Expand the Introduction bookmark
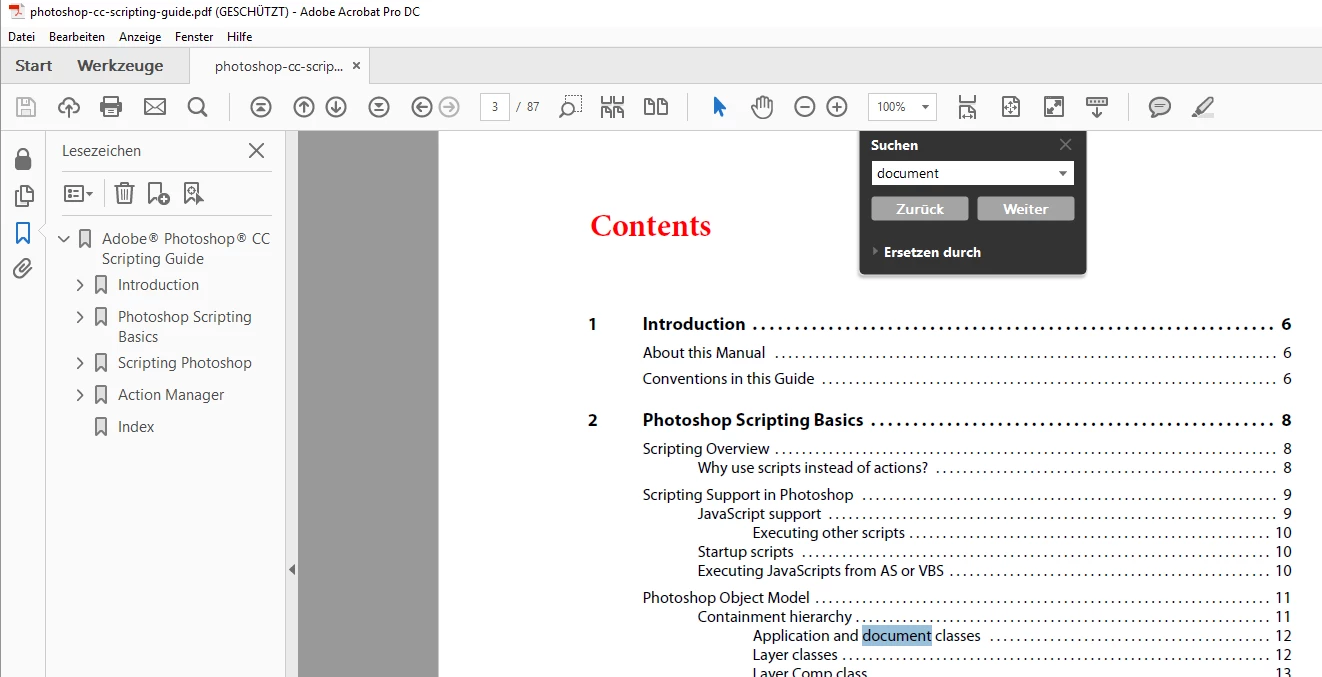This screenshot has height=677, width=1322. (80, 285)
